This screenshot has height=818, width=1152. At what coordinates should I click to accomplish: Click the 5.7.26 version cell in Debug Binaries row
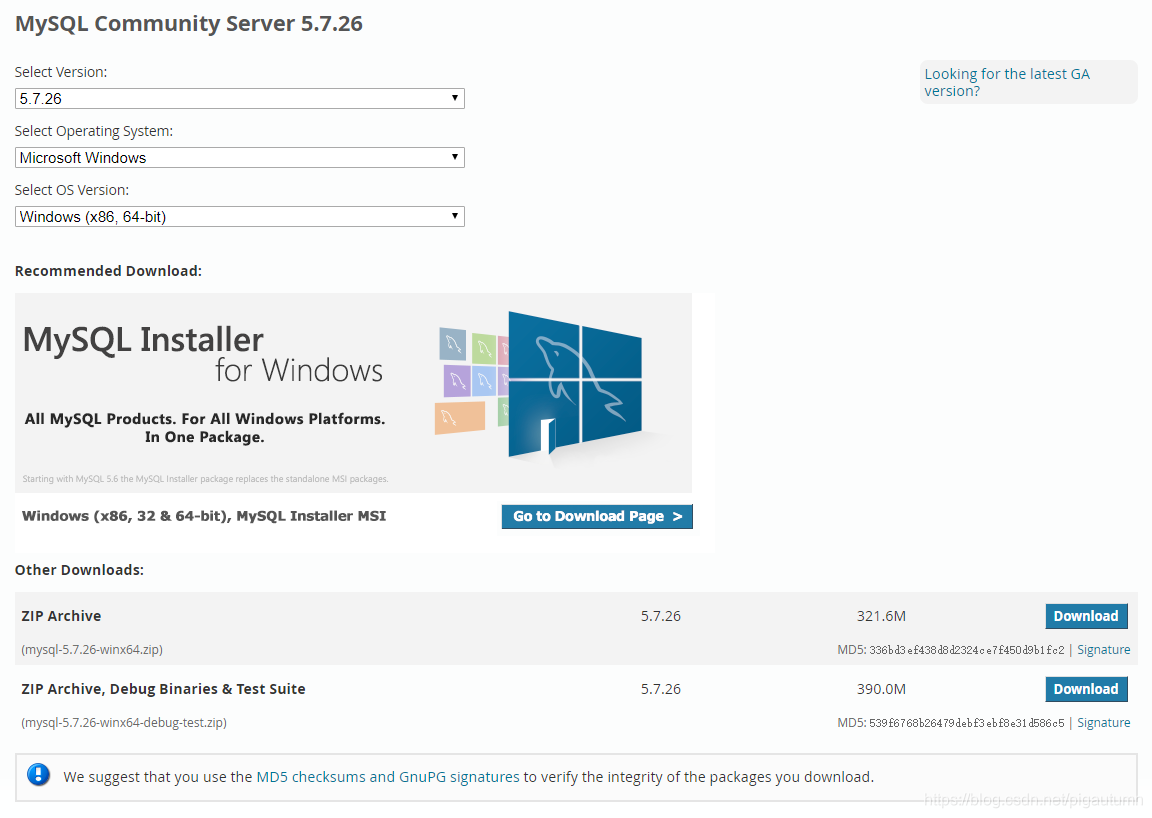[x=660, y=689]
